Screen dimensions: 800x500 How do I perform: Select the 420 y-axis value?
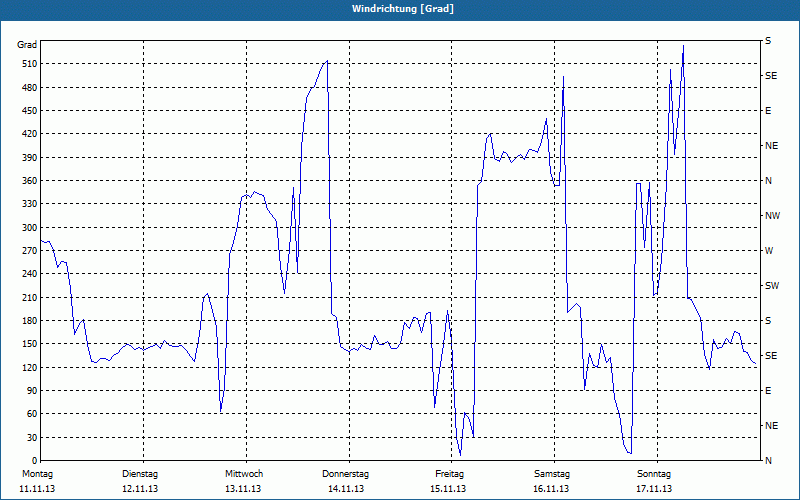30,134
